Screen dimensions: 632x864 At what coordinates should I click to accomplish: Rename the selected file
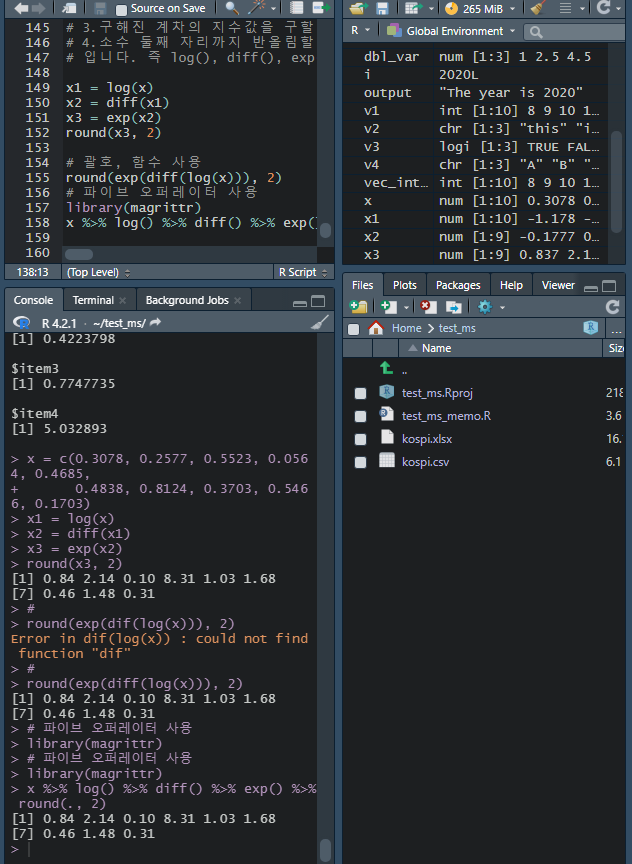[453, 307]
